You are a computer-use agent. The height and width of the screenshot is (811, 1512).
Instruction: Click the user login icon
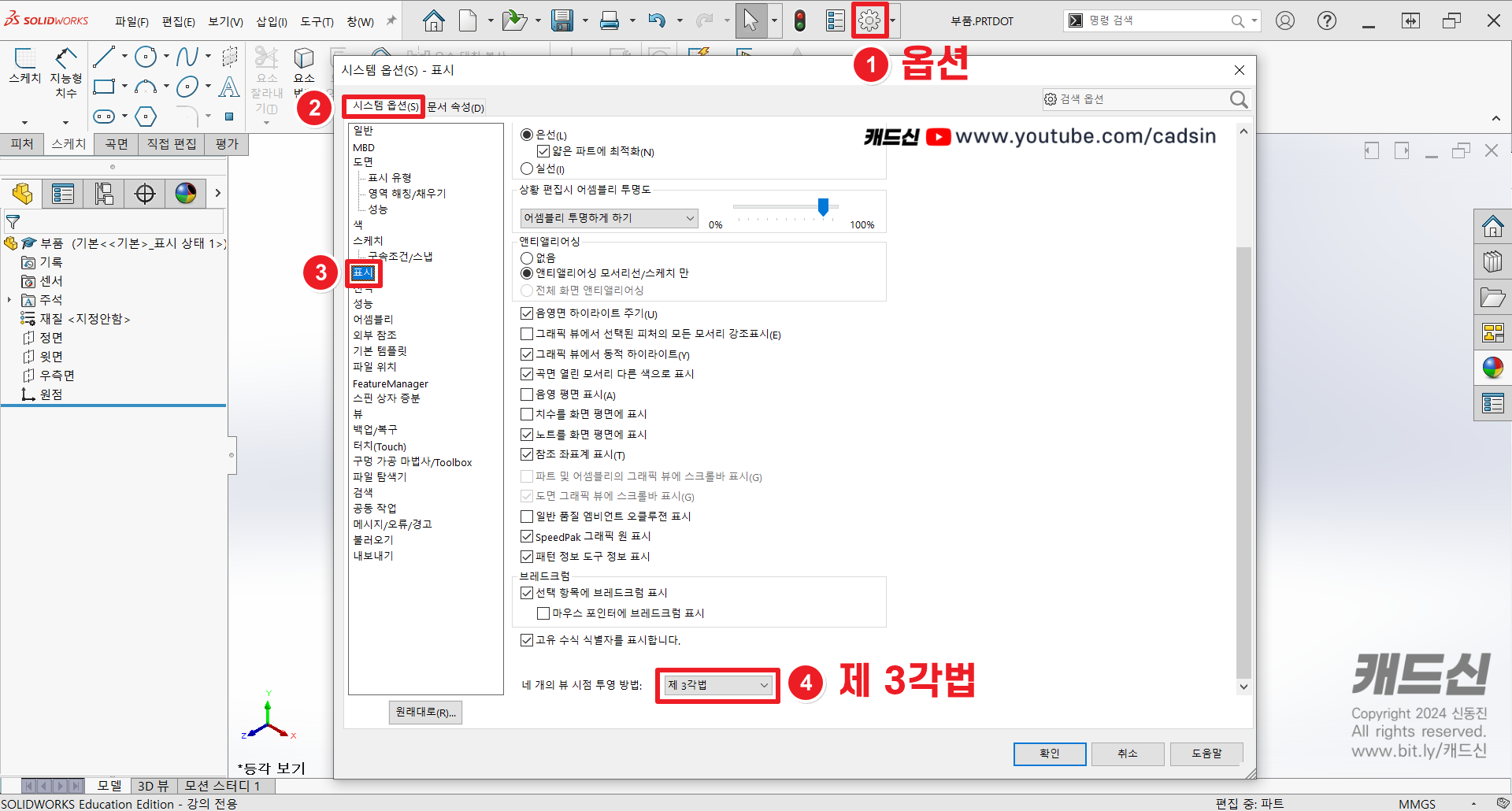(1285, 20)
